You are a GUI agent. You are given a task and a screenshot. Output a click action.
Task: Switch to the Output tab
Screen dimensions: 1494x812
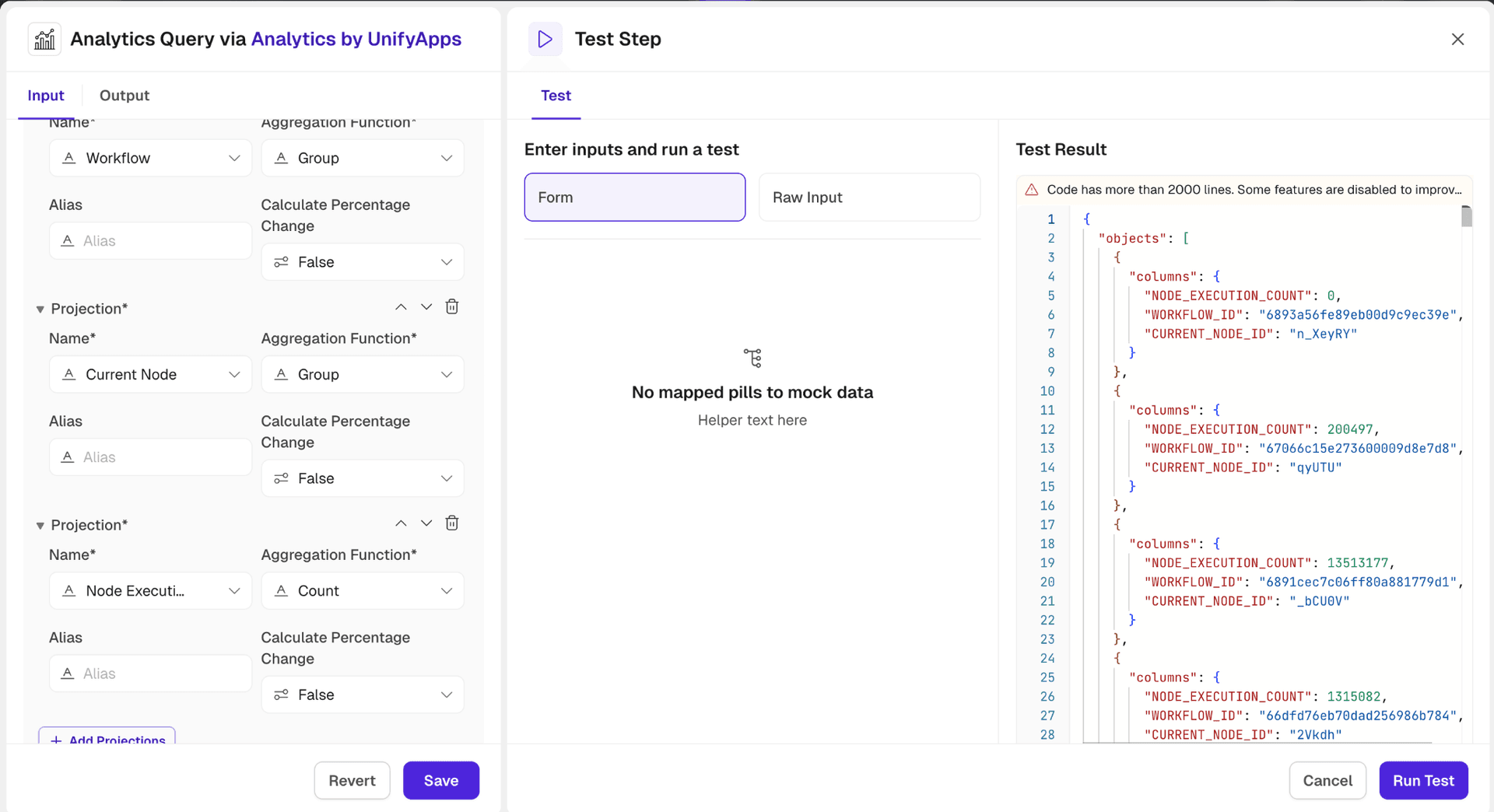coord(124,96)
